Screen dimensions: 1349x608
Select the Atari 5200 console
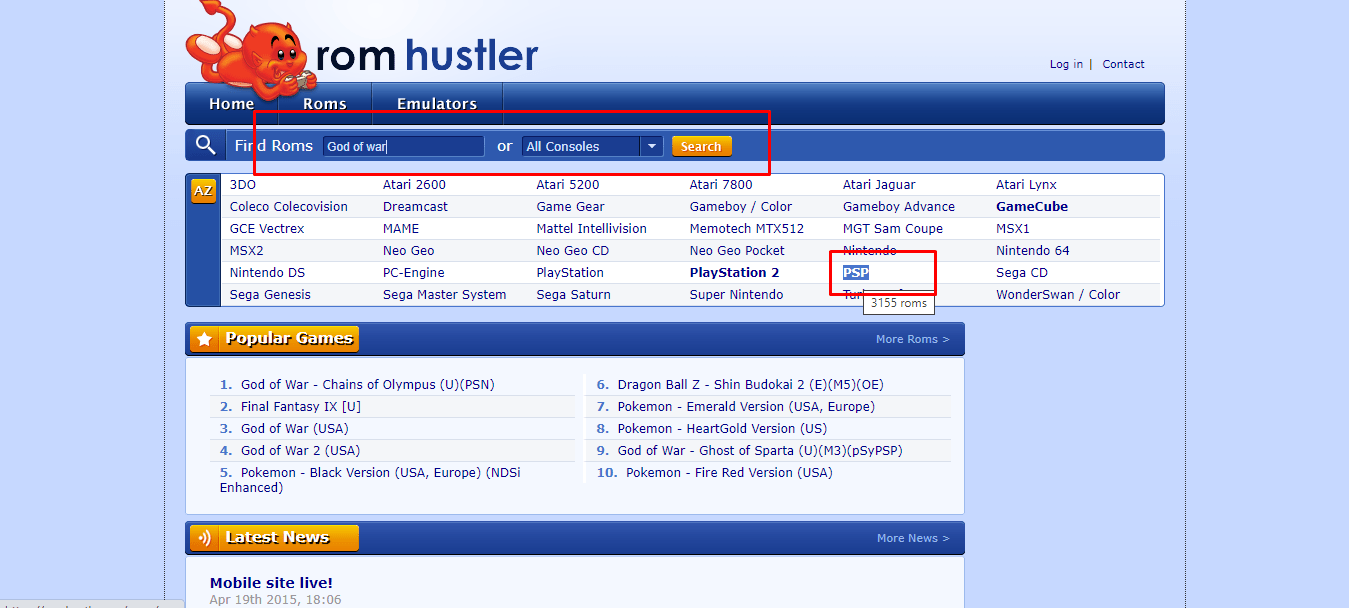pos(568,185)
